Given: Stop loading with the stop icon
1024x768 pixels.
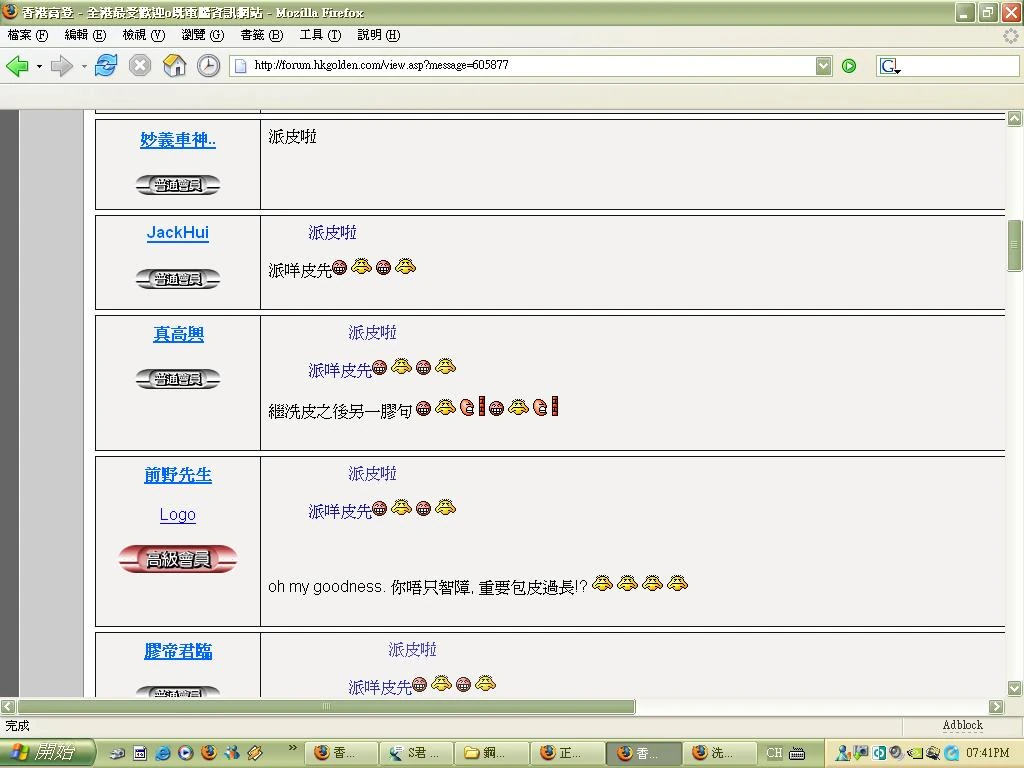Looking at the screenshot, I should pos(140,65).
